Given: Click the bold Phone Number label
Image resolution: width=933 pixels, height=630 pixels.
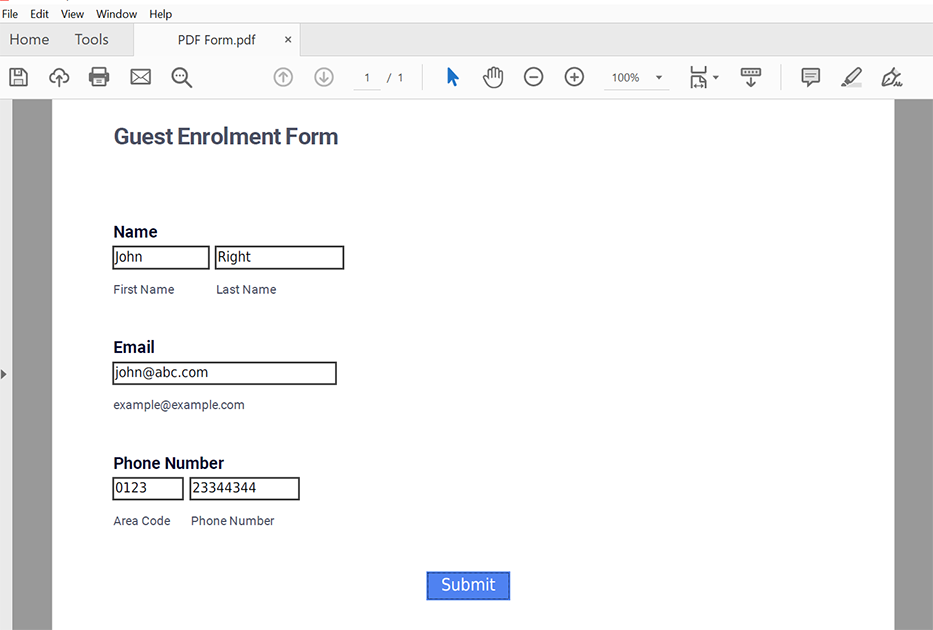Looking at the screenshot, I should 169,463.
